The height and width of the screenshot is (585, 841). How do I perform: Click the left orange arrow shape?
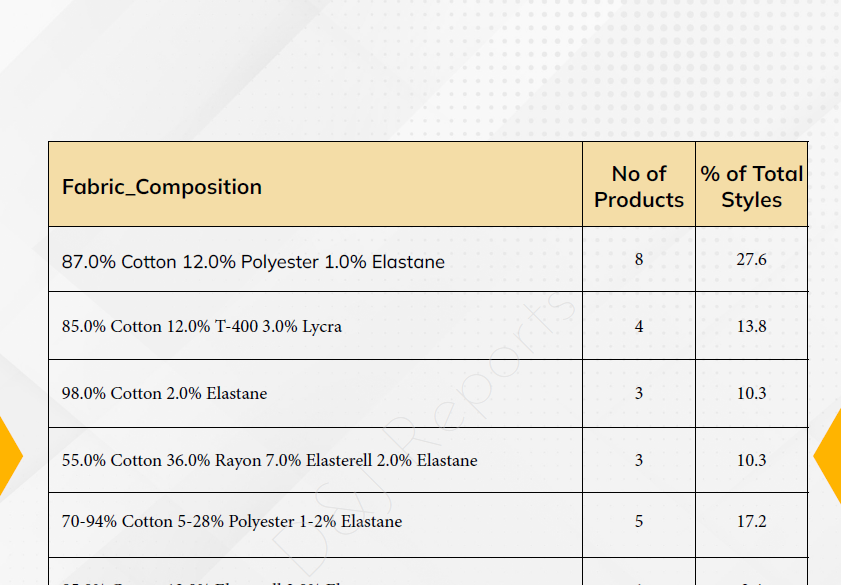pos(10,456)
